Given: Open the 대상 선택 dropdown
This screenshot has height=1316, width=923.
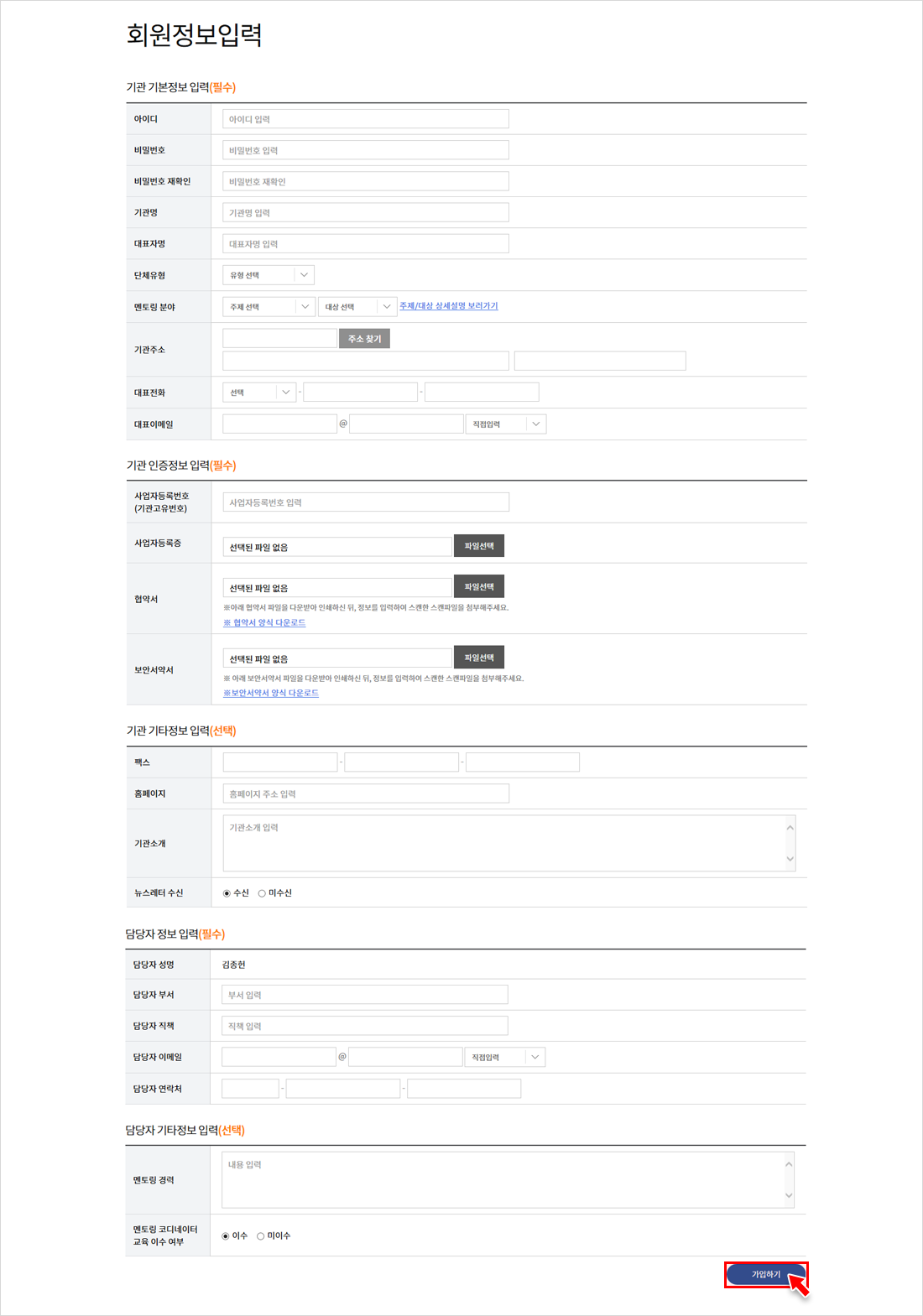Looking at the screenshot, I should (x=357, y=307).
